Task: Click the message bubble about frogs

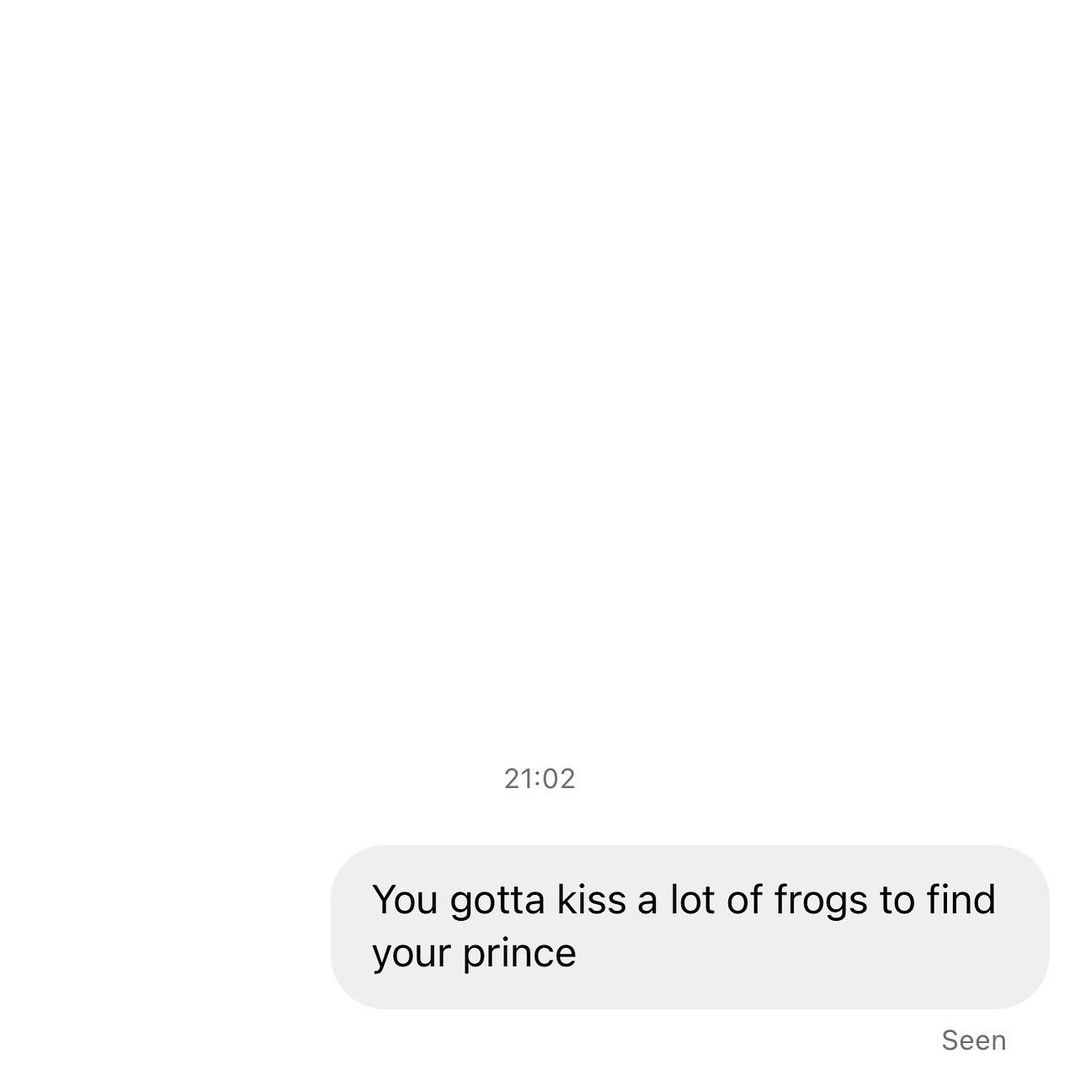Action: pyautogui.click(x=690, y=926)
